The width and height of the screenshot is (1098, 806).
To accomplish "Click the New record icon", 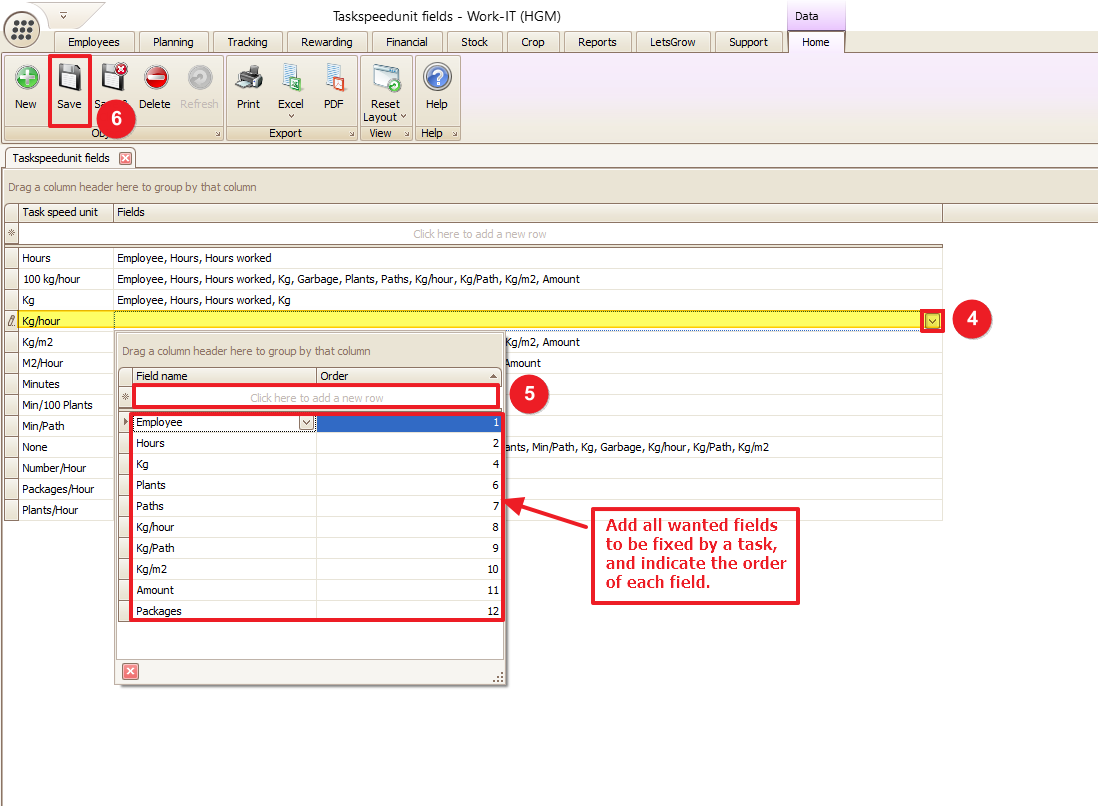I will pos(26,80).
